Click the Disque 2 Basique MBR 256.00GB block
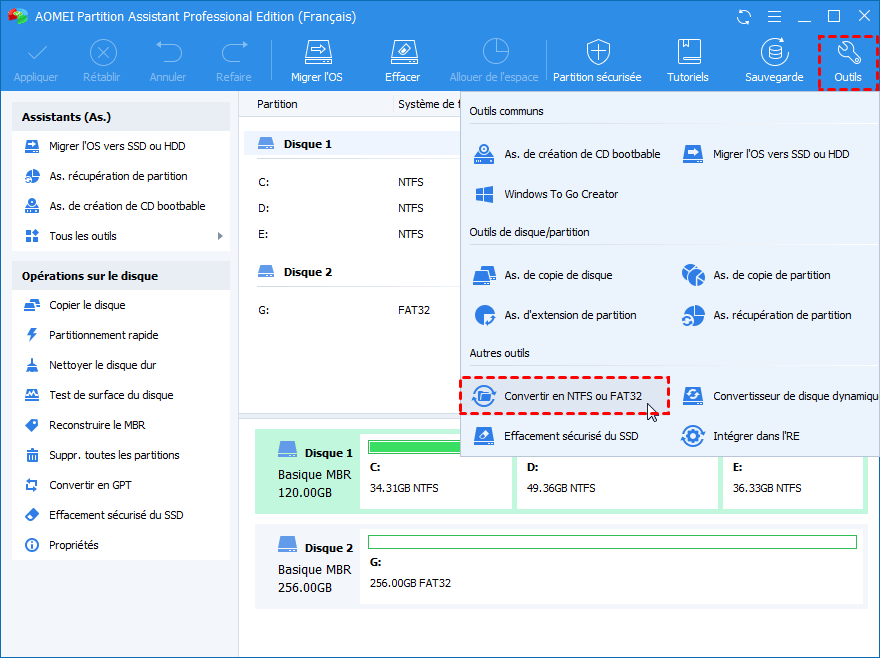The image size is (880, 658). (307, 566)
